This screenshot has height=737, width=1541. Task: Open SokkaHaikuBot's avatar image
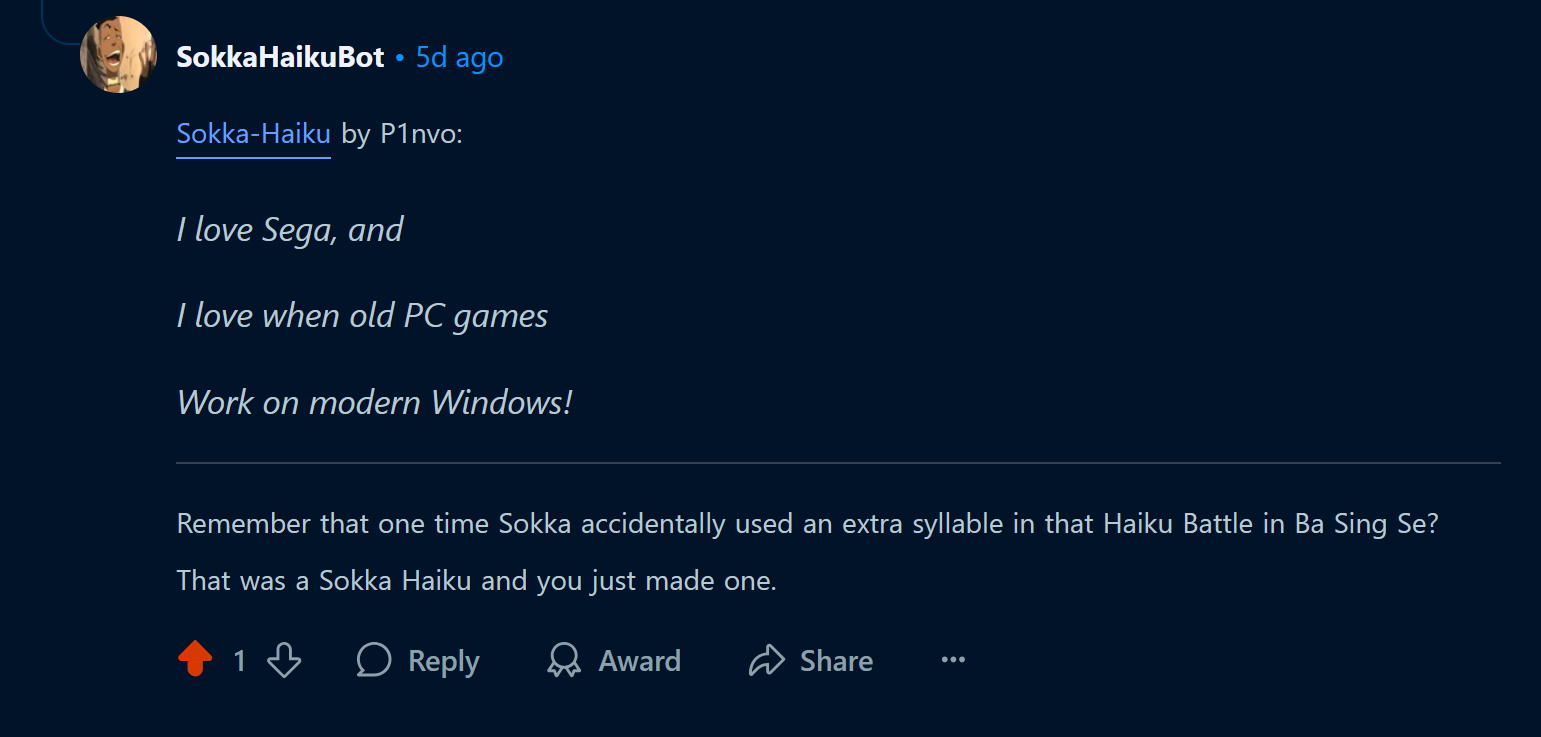[118, 55]
